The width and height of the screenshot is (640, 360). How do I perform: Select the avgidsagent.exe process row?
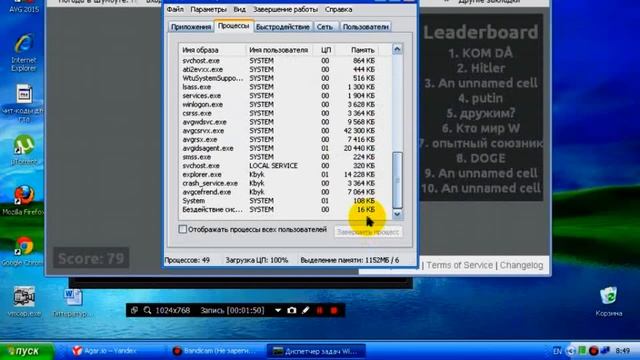(x=278, y=148)
